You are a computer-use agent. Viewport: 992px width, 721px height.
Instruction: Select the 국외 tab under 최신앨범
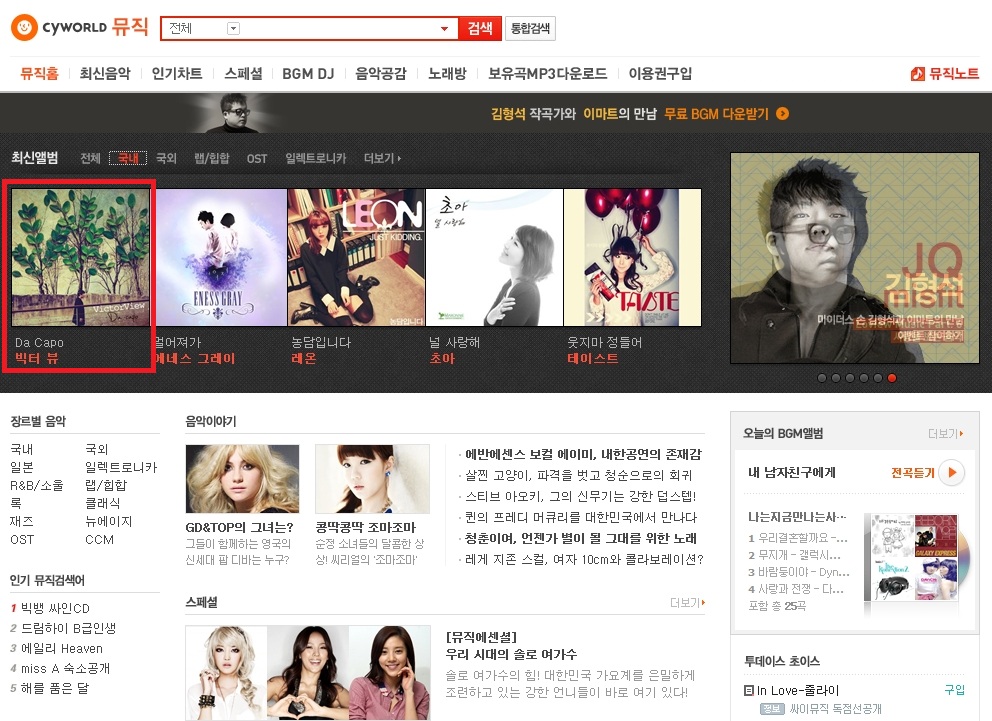tap(166, 158)
